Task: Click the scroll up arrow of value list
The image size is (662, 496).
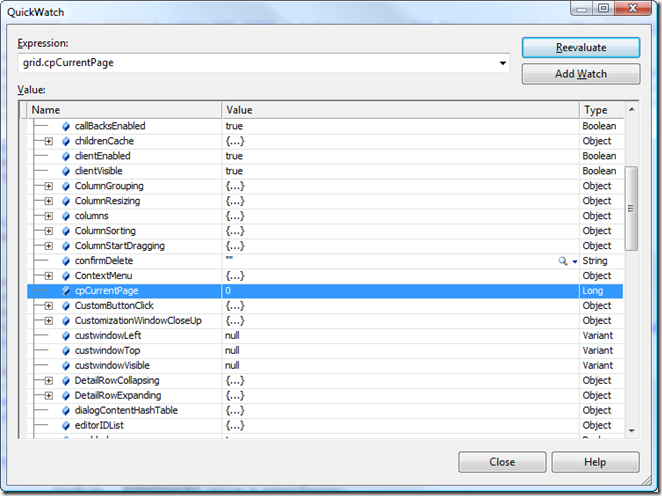Action: tap(632, 109)
